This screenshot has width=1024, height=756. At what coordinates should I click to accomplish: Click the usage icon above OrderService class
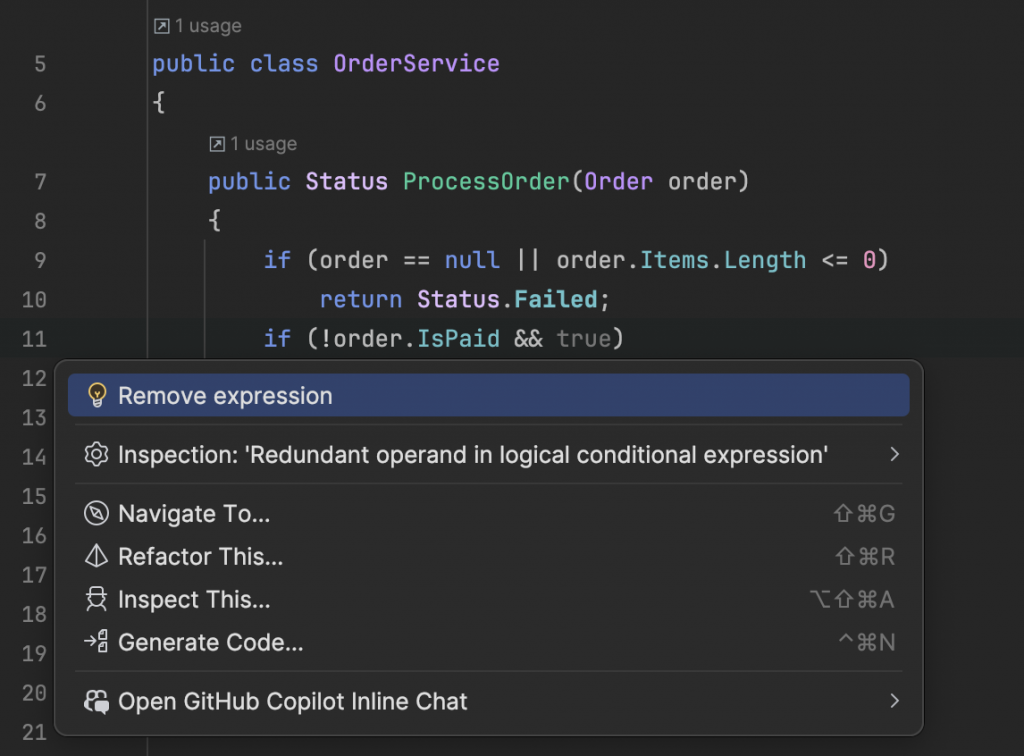pyautogui.click(x=161, y=26)
